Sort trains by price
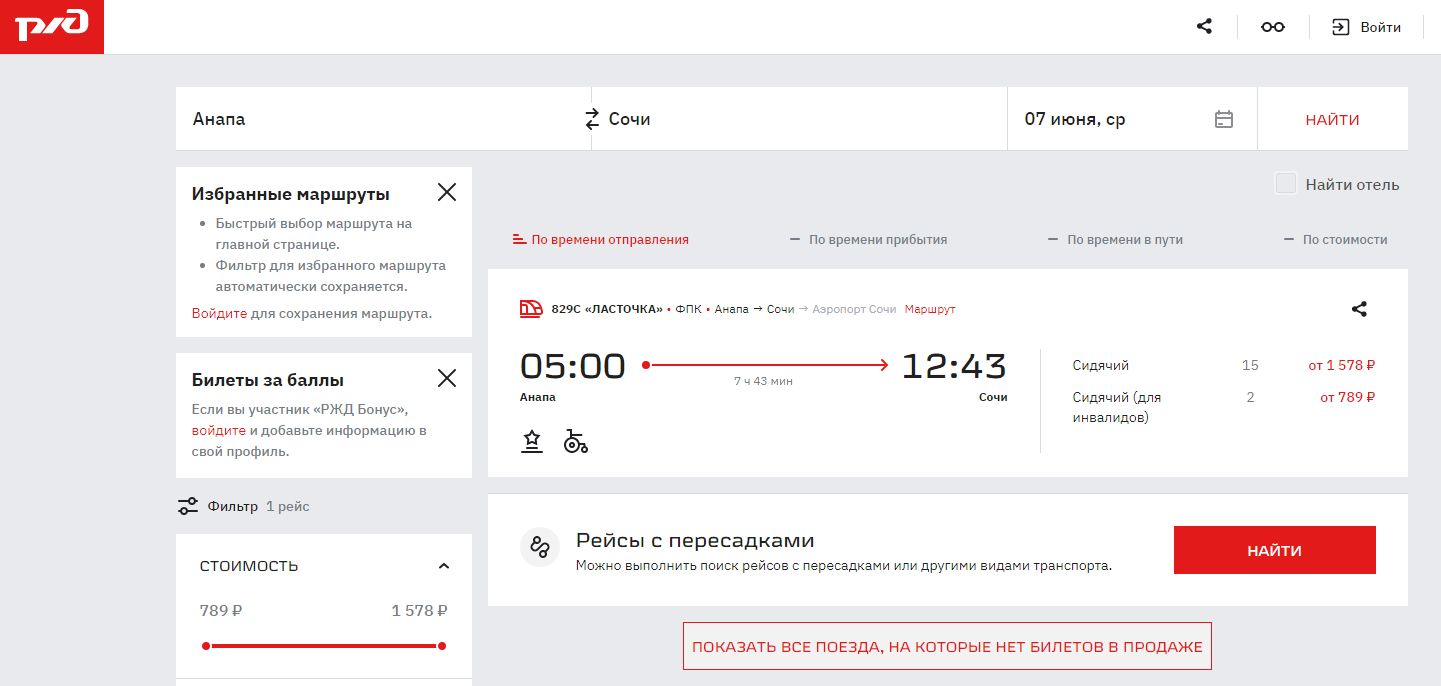This screenshot has width=1441, height=686. pyautogui.click(x=1336, y=240)
